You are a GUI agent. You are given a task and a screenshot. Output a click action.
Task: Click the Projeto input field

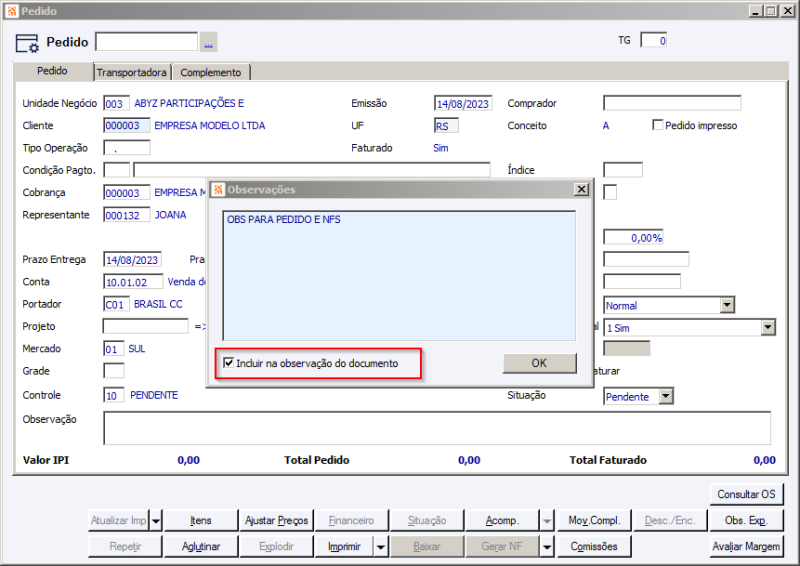tap(146, 326)
